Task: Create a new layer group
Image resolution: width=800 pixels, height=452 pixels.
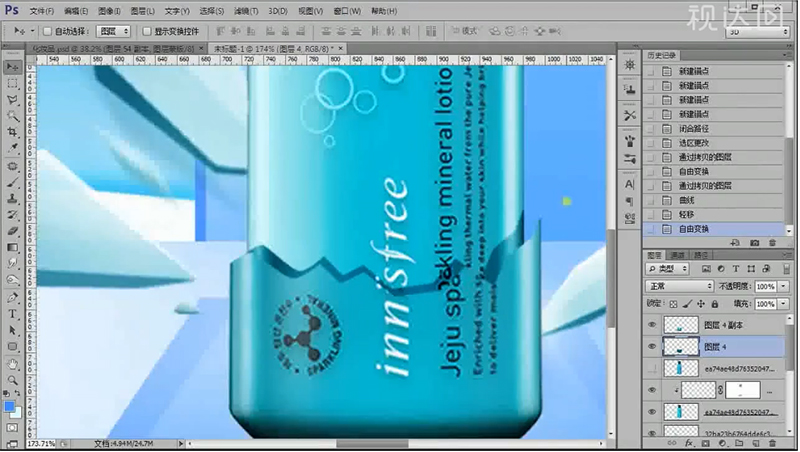Action: point(739,443)
